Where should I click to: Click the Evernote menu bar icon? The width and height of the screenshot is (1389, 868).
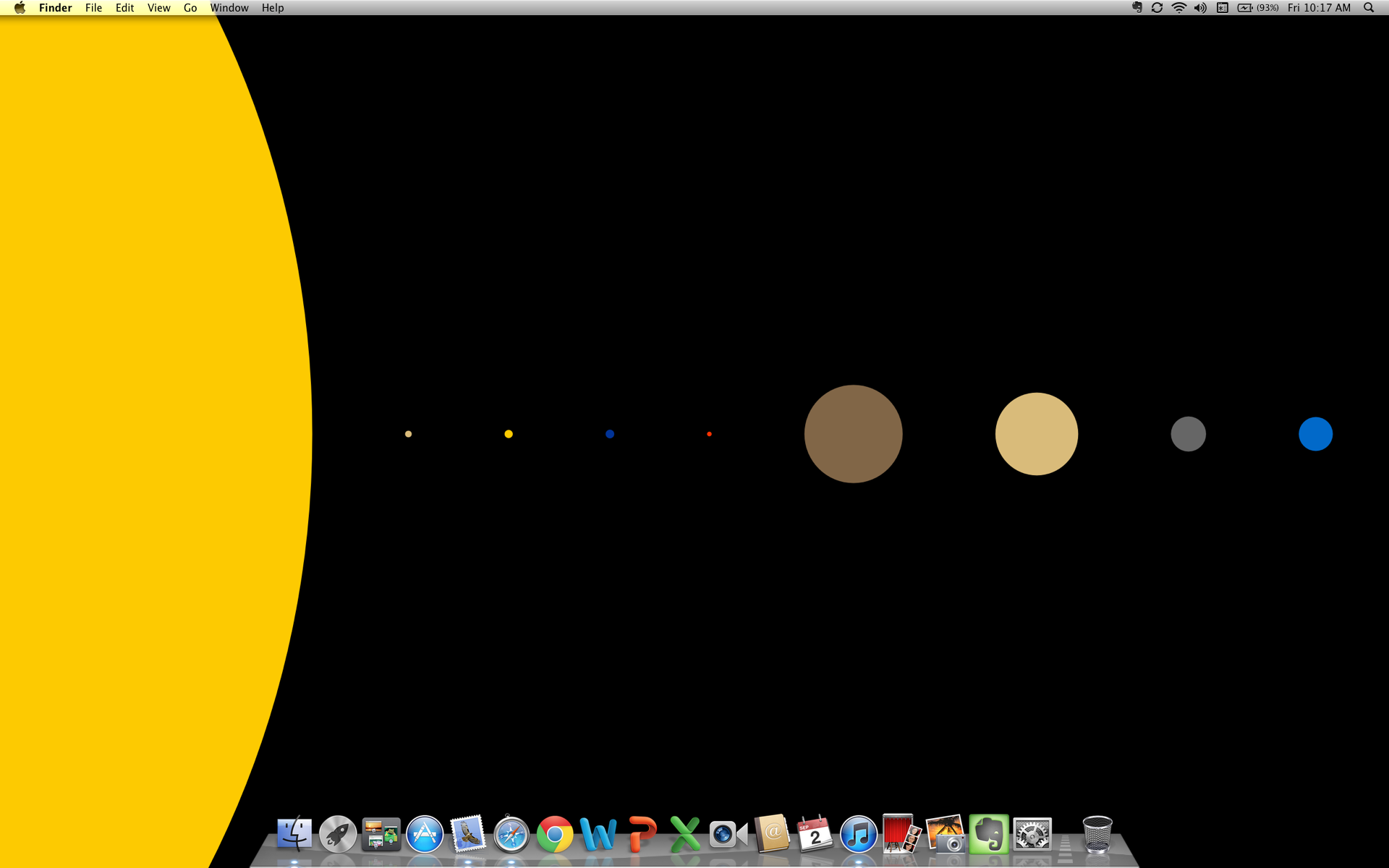tap(1137, 7)
